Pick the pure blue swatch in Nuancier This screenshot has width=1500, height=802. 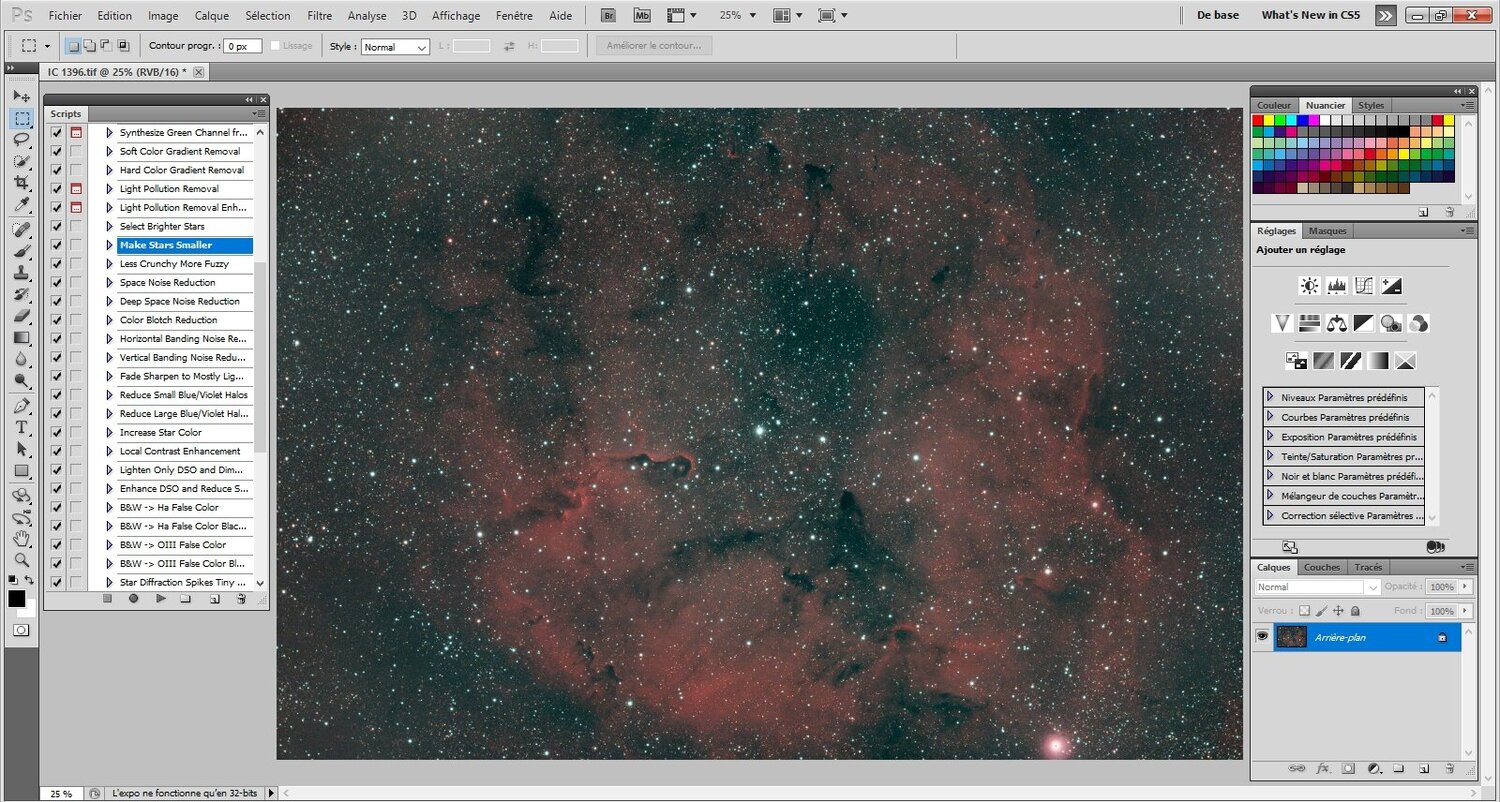point(1303,121)
